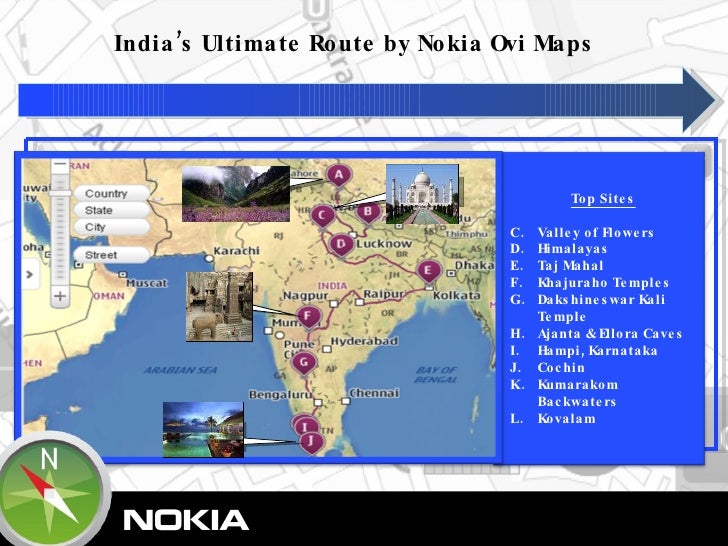Screen dimensions: 728x546
Task: Select Ajanta & Ellora Caves entry
Action: [x=610, y=334]
